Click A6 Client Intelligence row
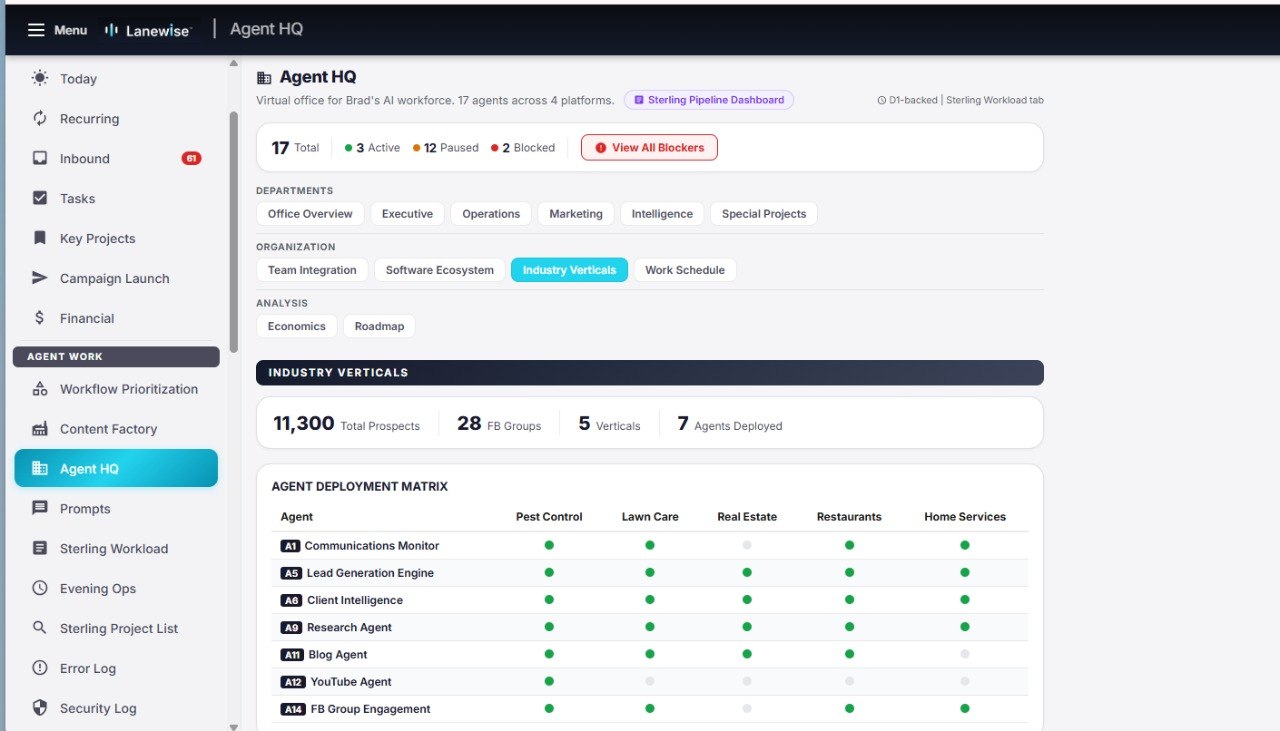Viewport: 1280px width, 731px height. point(650,600)
